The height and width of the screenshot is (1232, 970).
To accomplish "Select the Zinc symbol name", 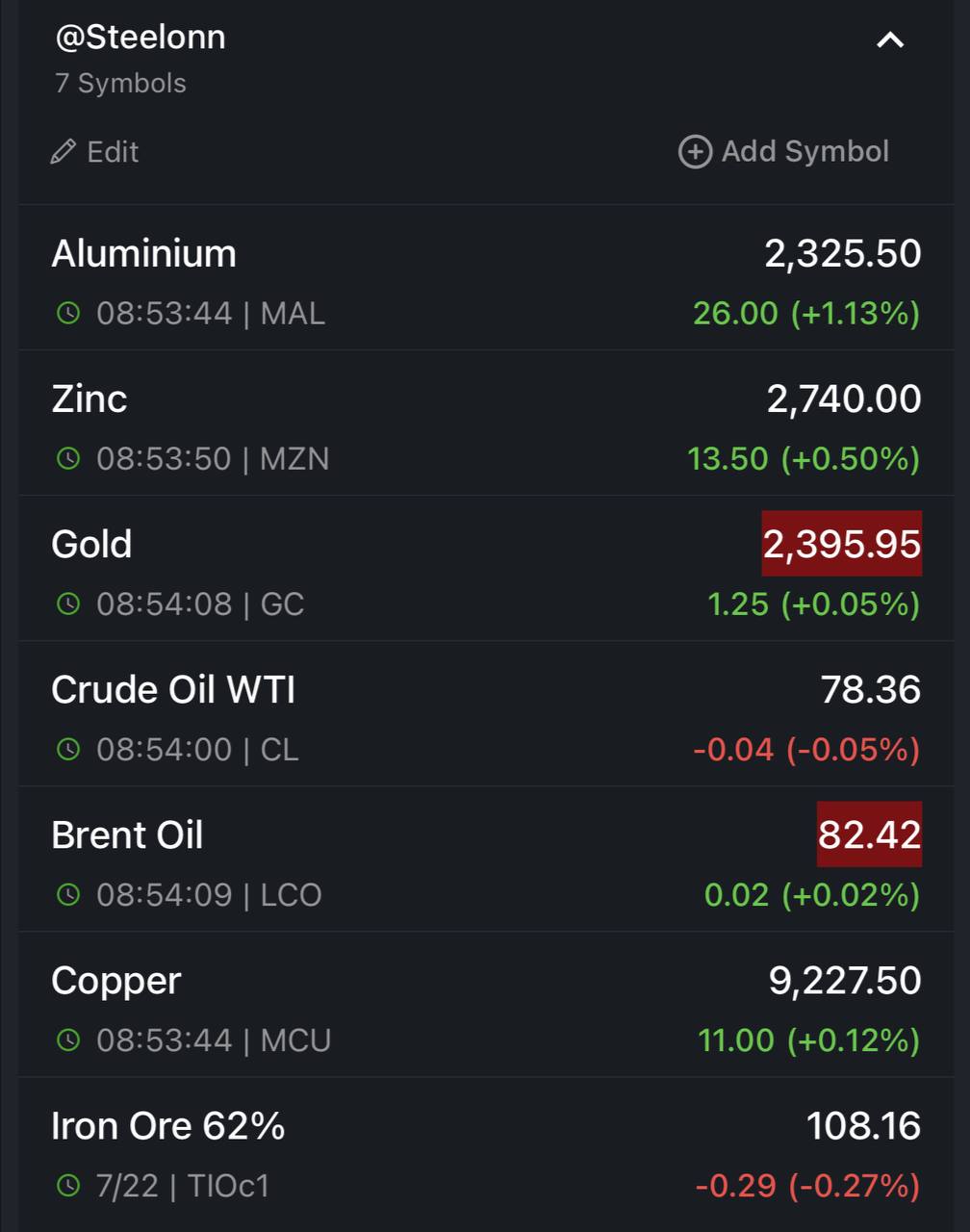I will click(89, 398).
